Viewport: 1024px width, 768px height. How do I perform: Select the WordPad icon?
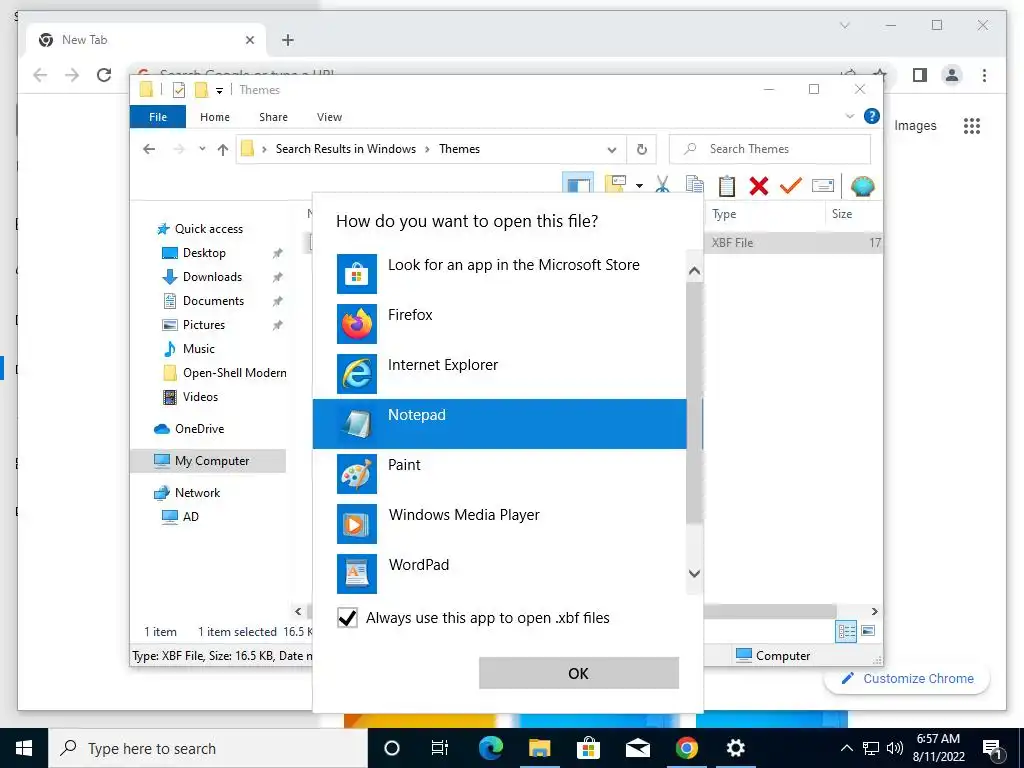(357, 573)
